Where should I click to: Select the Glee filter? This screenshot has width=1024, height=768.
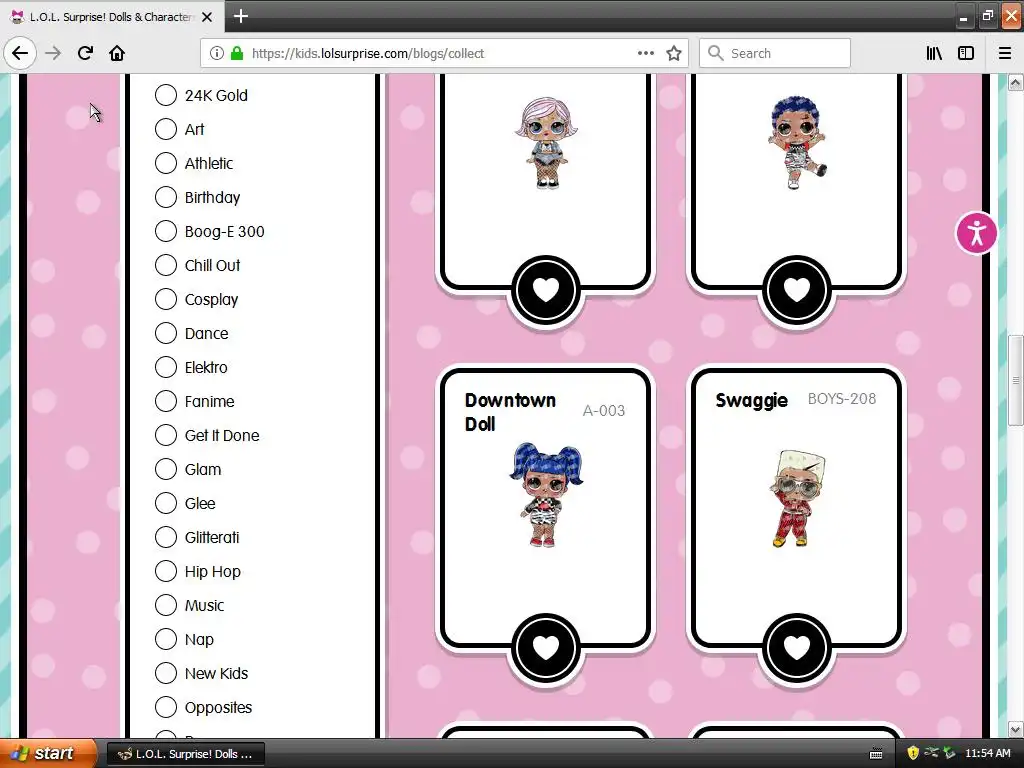pyautogui.click(x=185, y=503)
